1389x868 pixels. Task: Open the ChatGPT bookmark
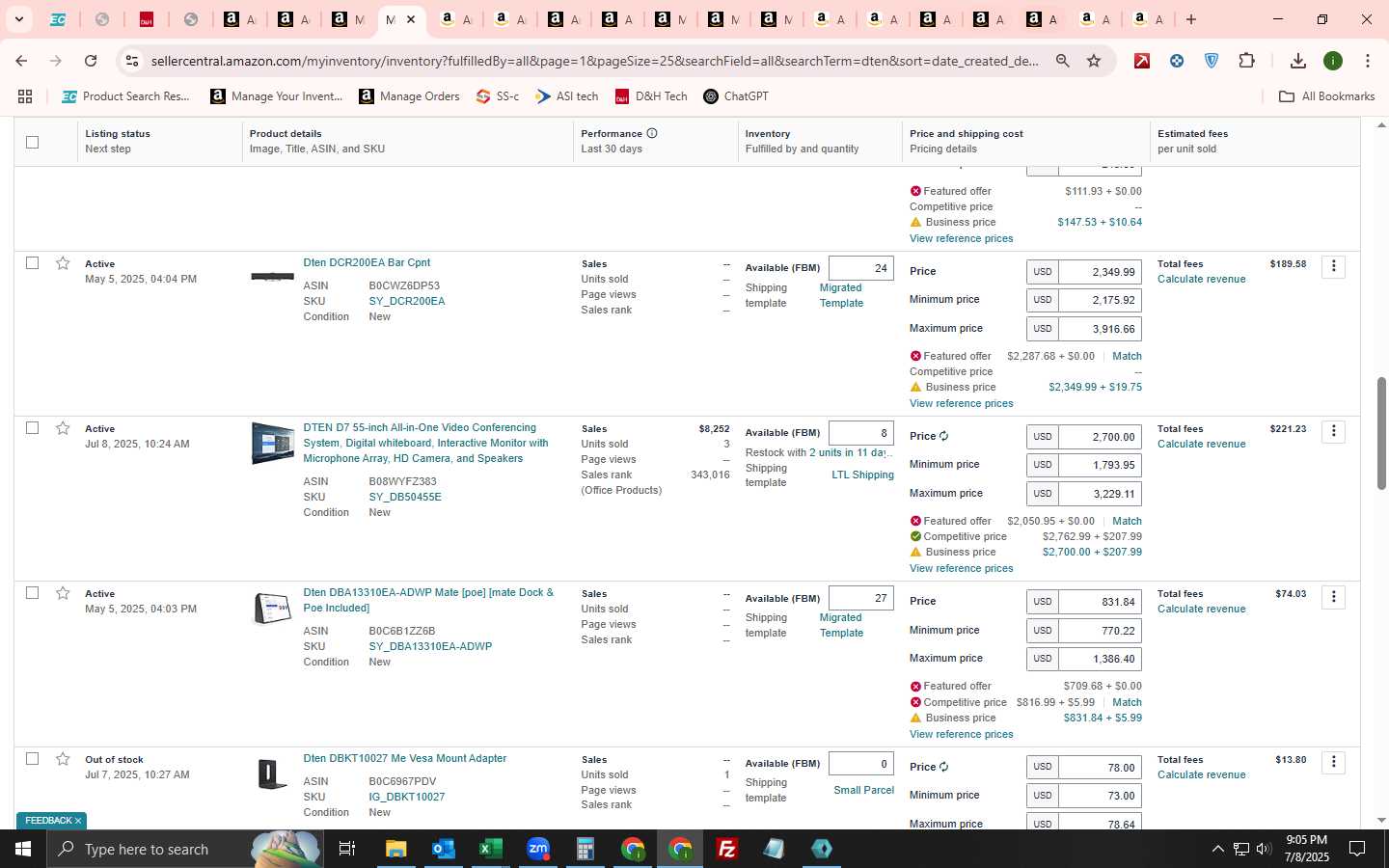[x=736, y=96]
